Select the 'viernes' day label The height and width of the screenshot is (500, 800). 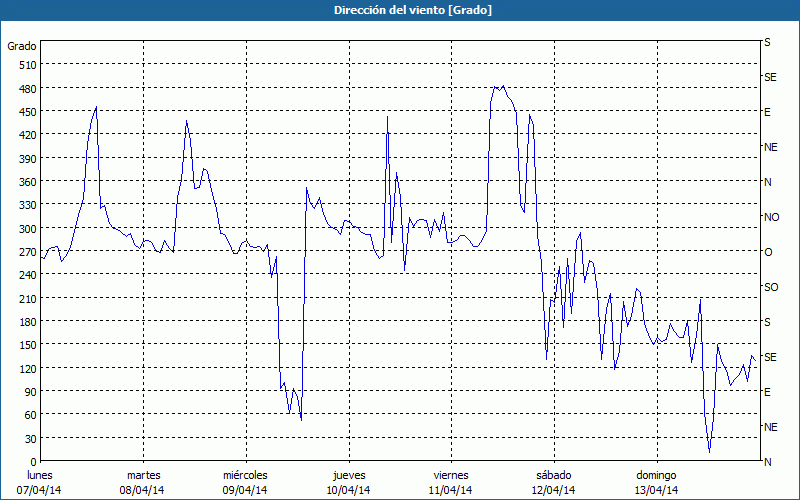pos(451,475)
